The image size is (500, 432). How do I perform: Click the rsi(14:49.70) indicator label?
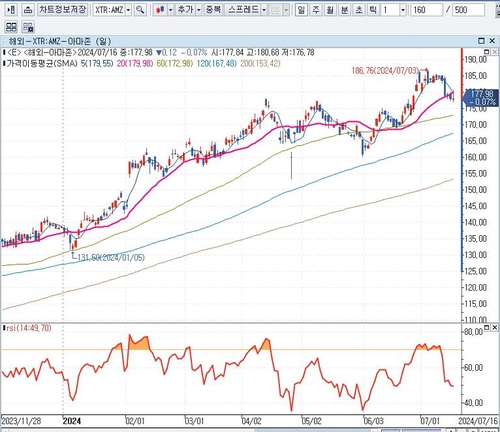click(x=29, y=328)
